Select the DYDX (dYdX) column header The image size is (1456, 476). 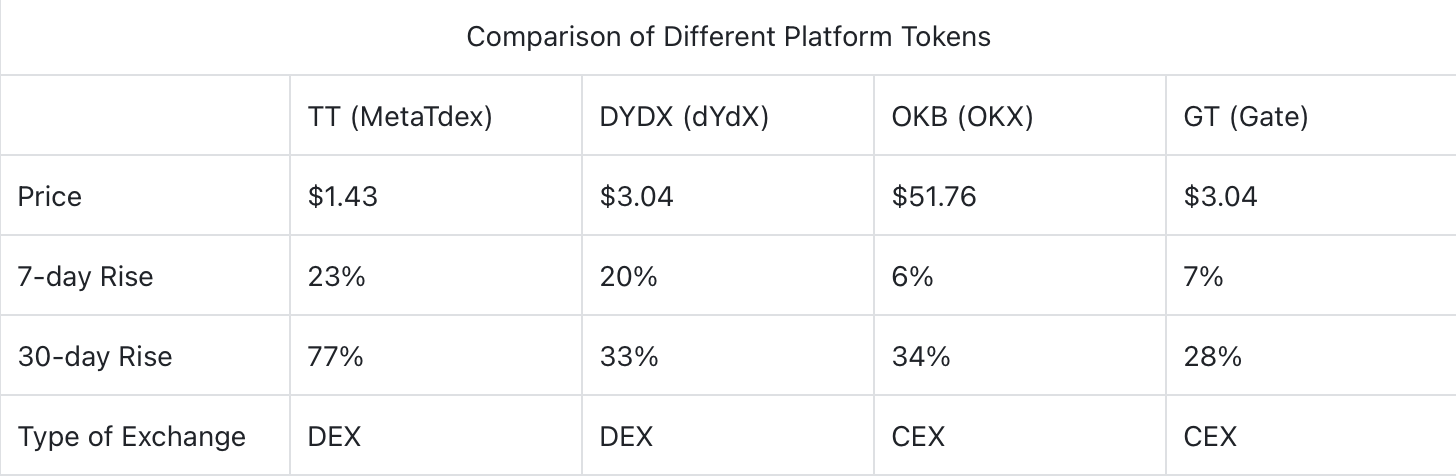(x=682, y=117)
